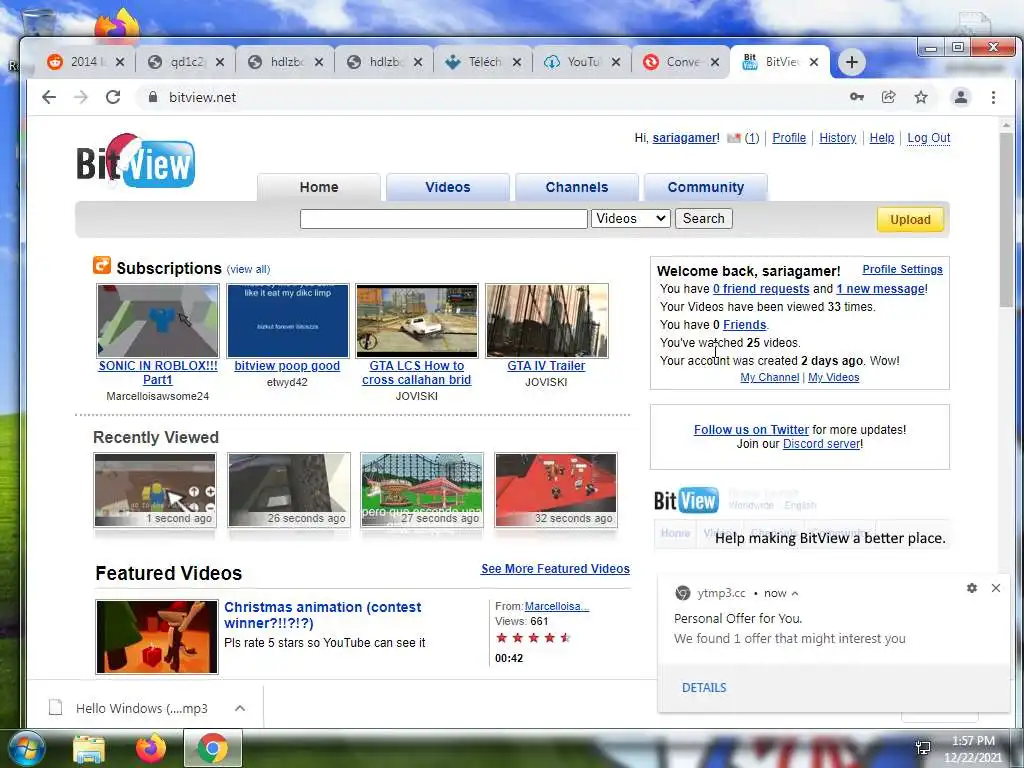1024x768 pixels.
Task: Open the Home navigation tab
Action: (319, 187)
